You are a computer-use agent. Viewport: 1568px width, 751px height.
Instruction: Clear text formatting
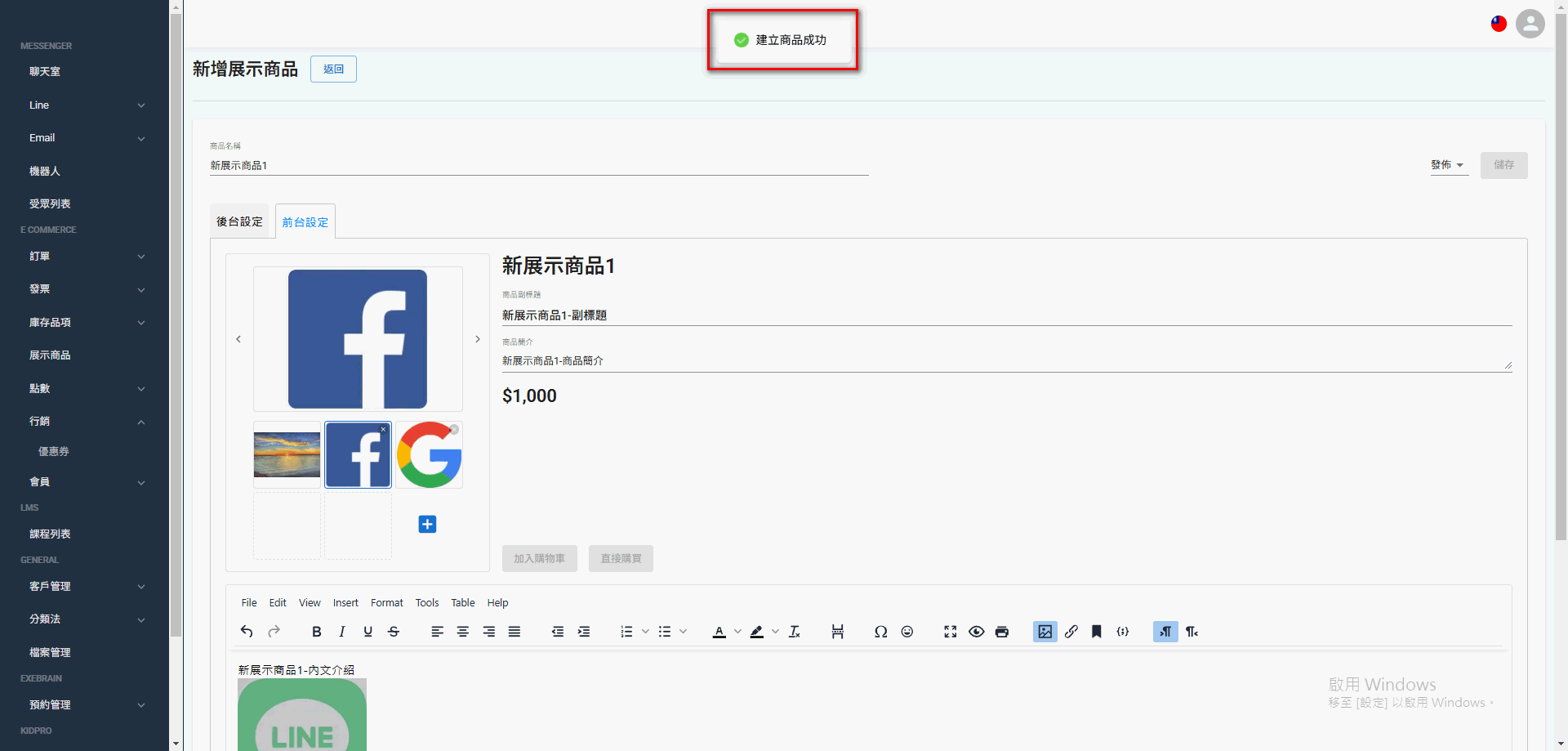795,632
